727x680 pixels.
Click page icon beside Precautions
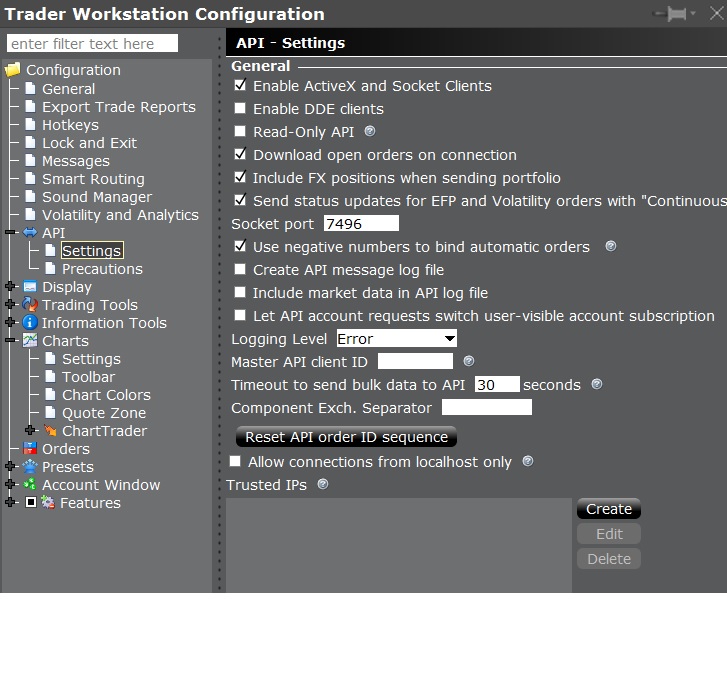tap(51, 268)
